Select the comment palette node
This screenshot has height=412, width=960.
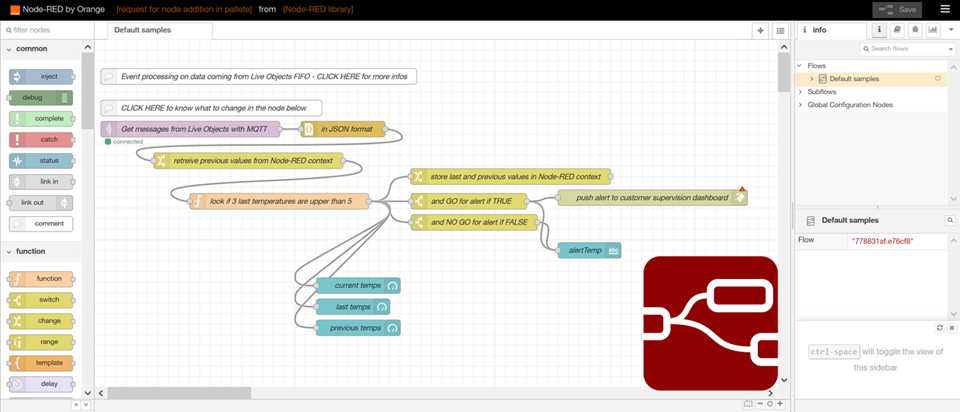[41, 223]
